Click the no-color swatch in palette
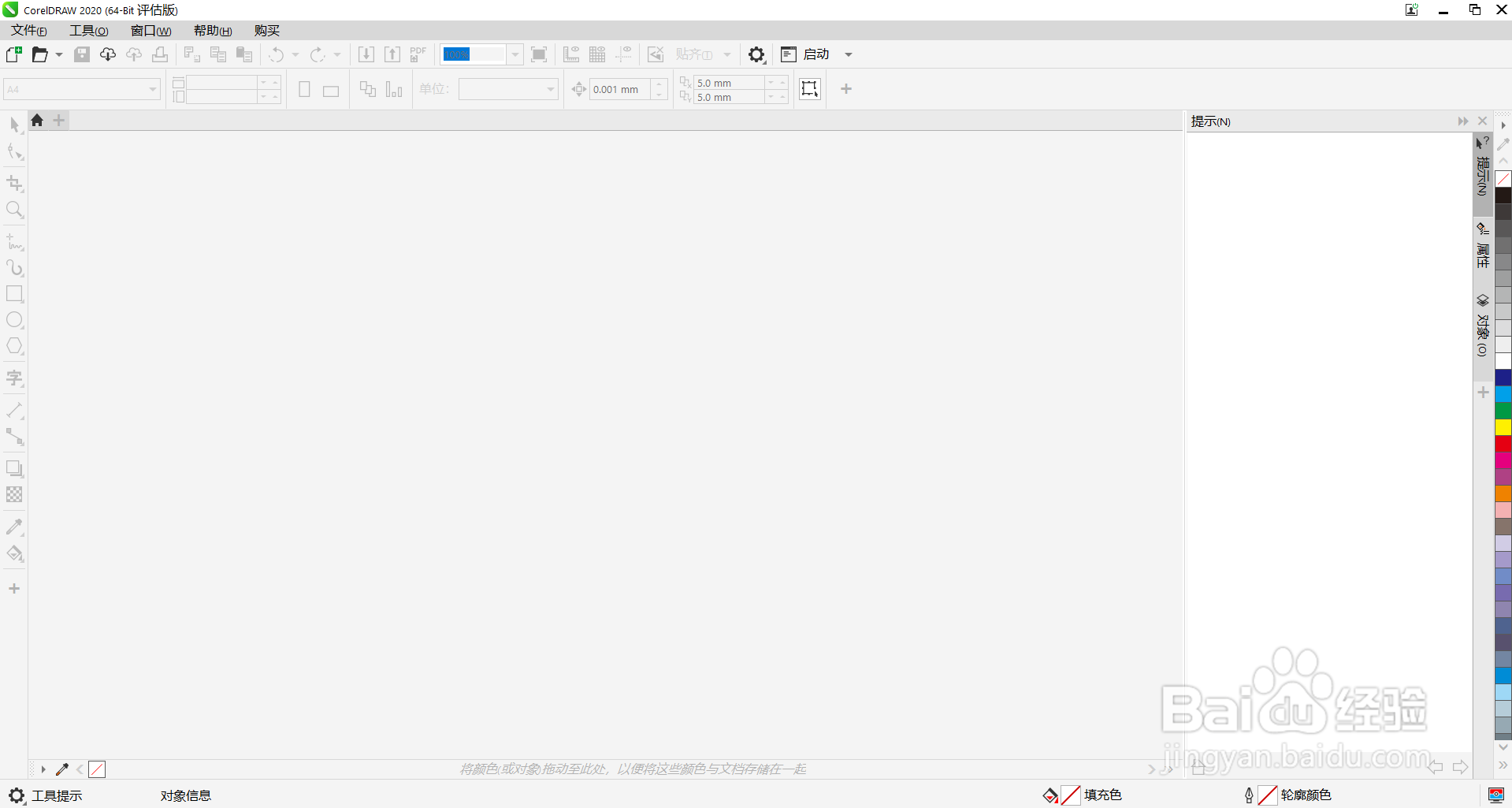Image resolution: width=1512 pixels, height=808 pixels. (1503, 179)
